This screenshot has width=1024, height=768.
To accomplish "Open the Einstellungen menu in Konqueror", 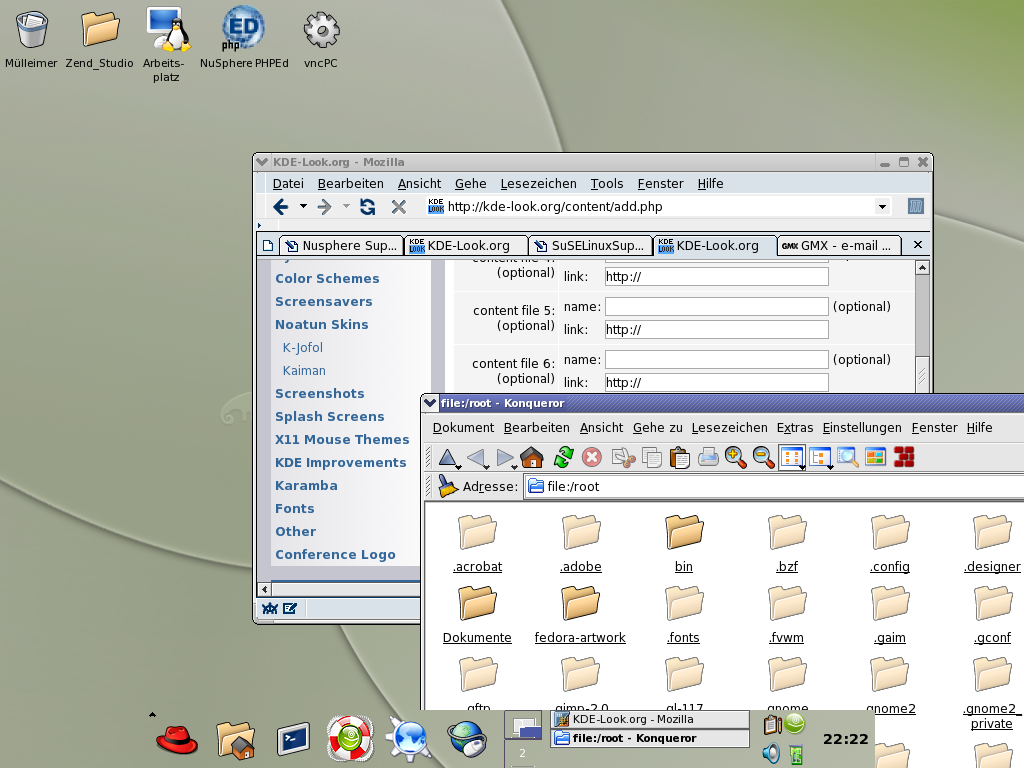I will pos(861,428).
